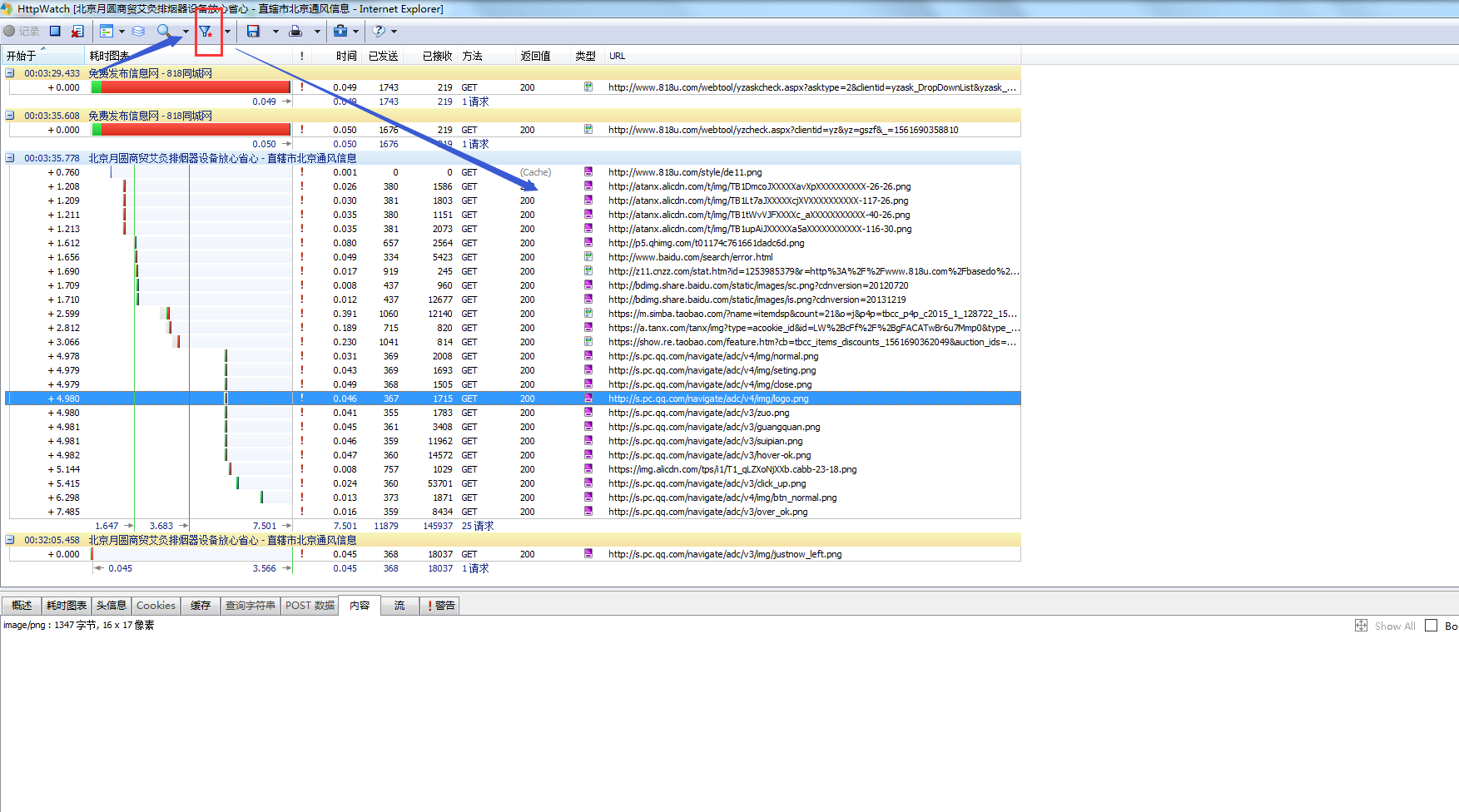Open the dropdown arrow beside Save icon

tap(275, 32)
